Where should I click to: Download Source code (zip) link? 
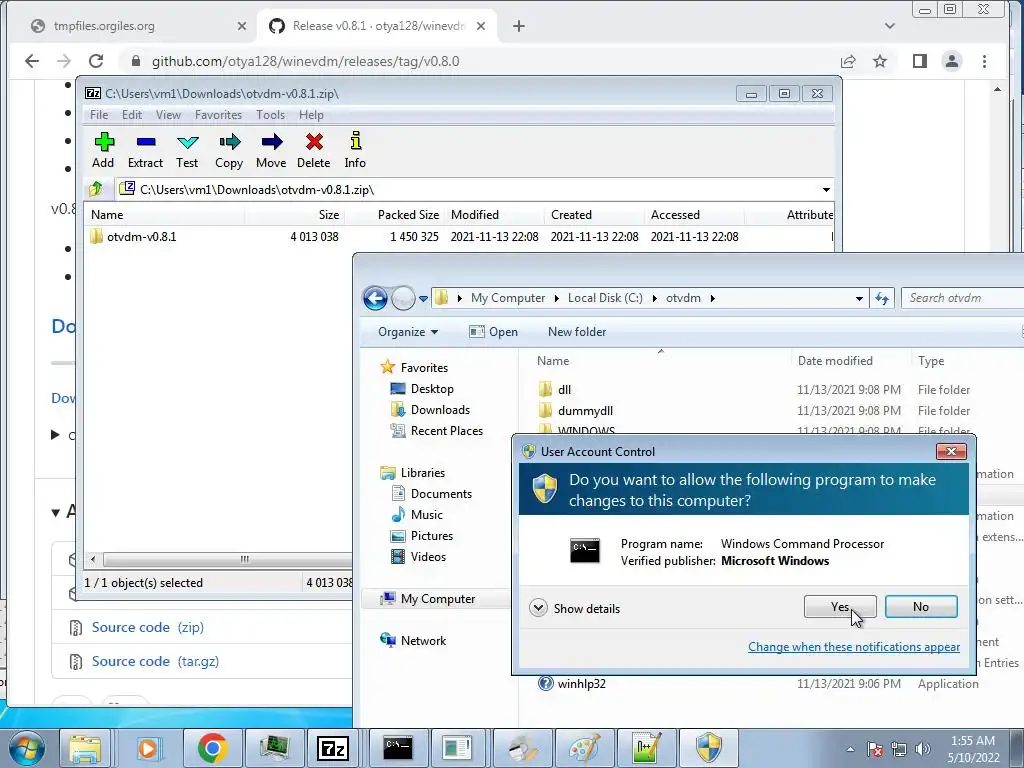pos(148,627)
